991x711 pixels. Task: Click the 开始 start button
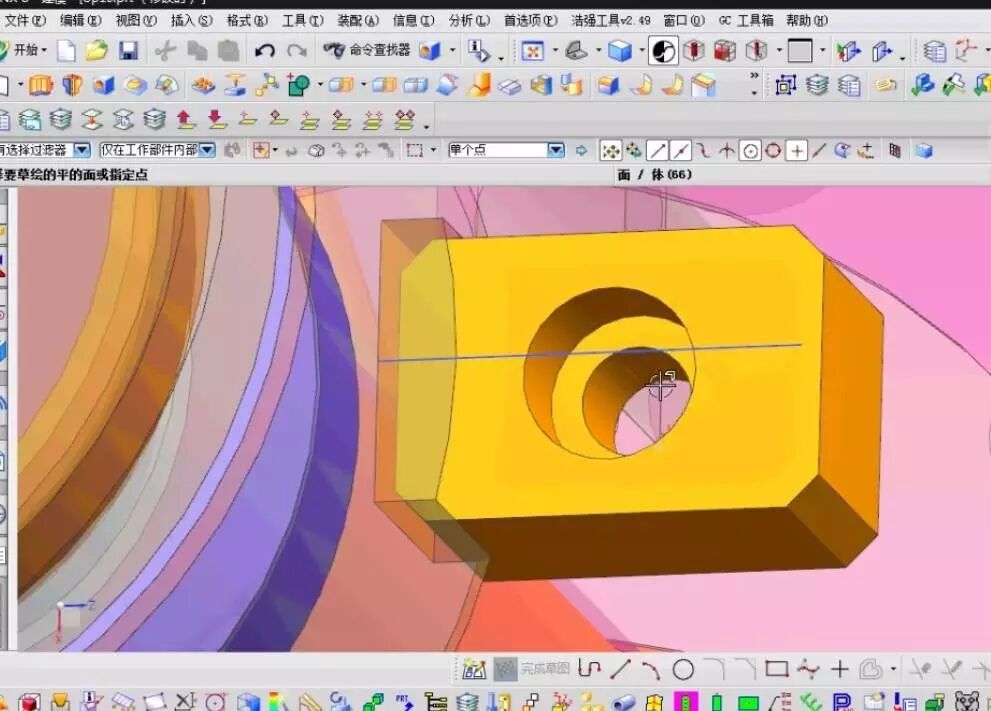coord(24,50)
